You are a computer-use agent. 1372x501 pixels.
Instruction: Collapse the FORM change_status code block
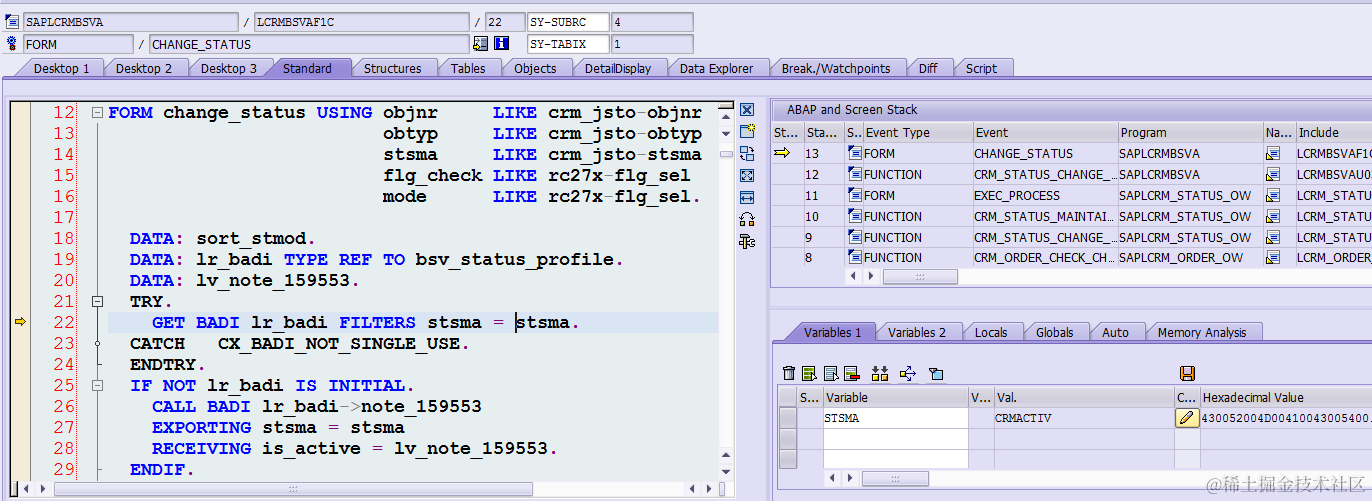tap(97, 113)
